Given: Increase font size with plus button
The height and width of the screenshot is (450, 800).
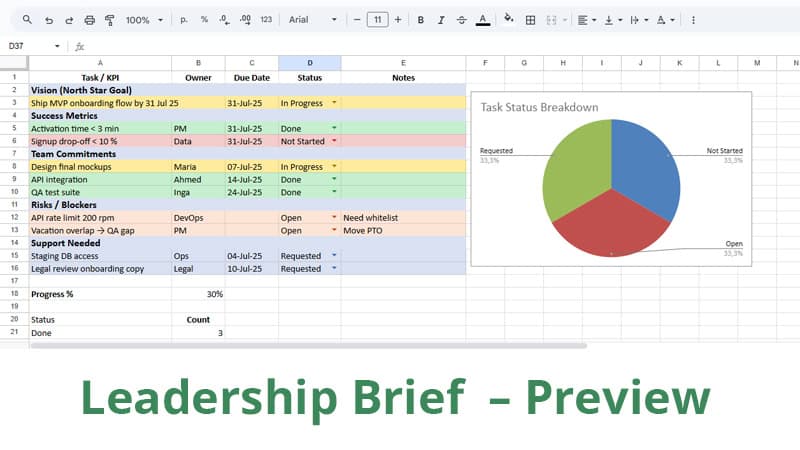Looking at the screenshot, I should pyautogui.click(x=398, y=20).
